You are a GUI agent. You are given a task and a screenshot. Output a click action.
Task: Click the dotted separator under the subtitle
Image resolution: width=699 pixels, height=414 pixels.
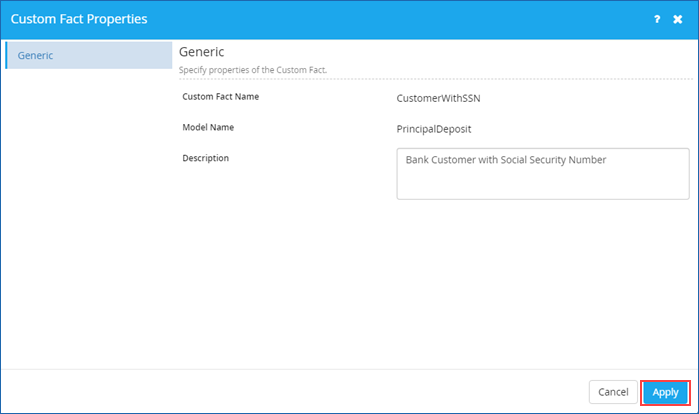436,79
